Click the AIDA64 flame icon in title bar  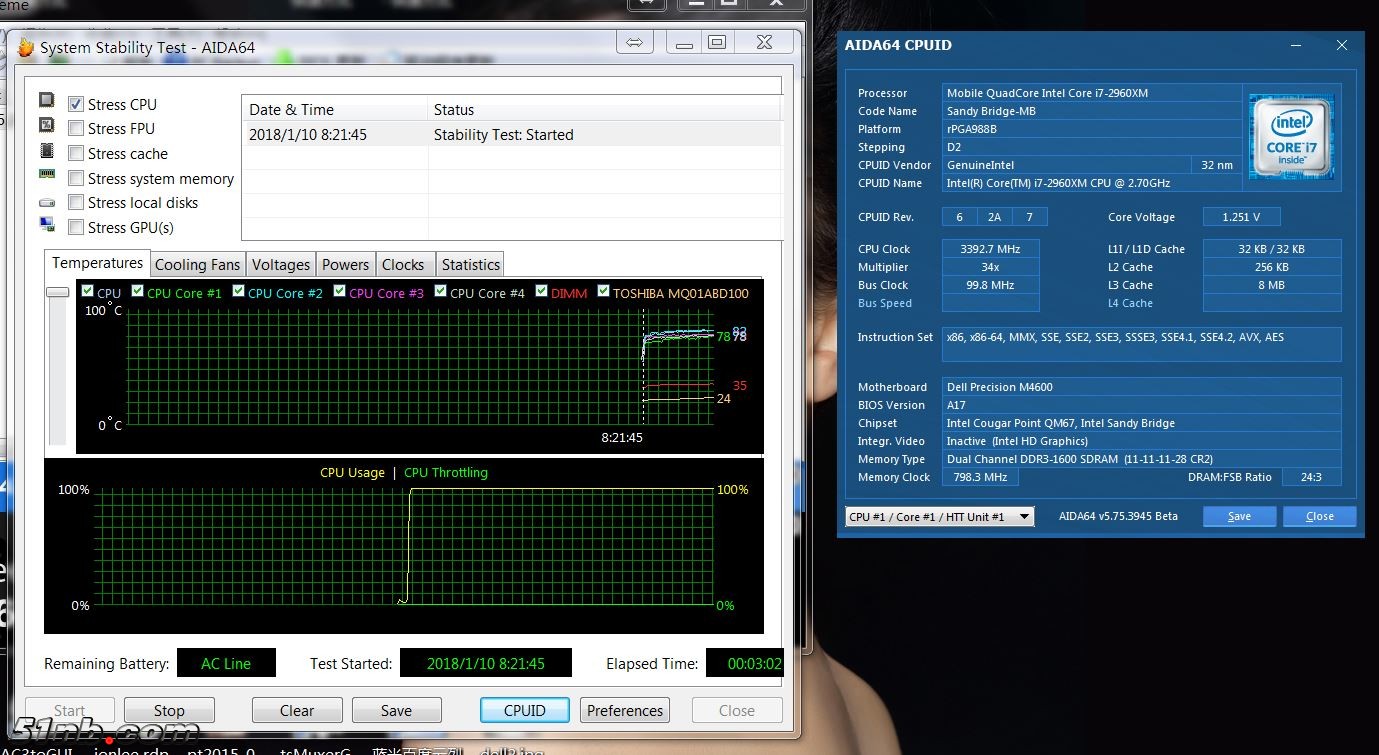click(x=26, y=47)
